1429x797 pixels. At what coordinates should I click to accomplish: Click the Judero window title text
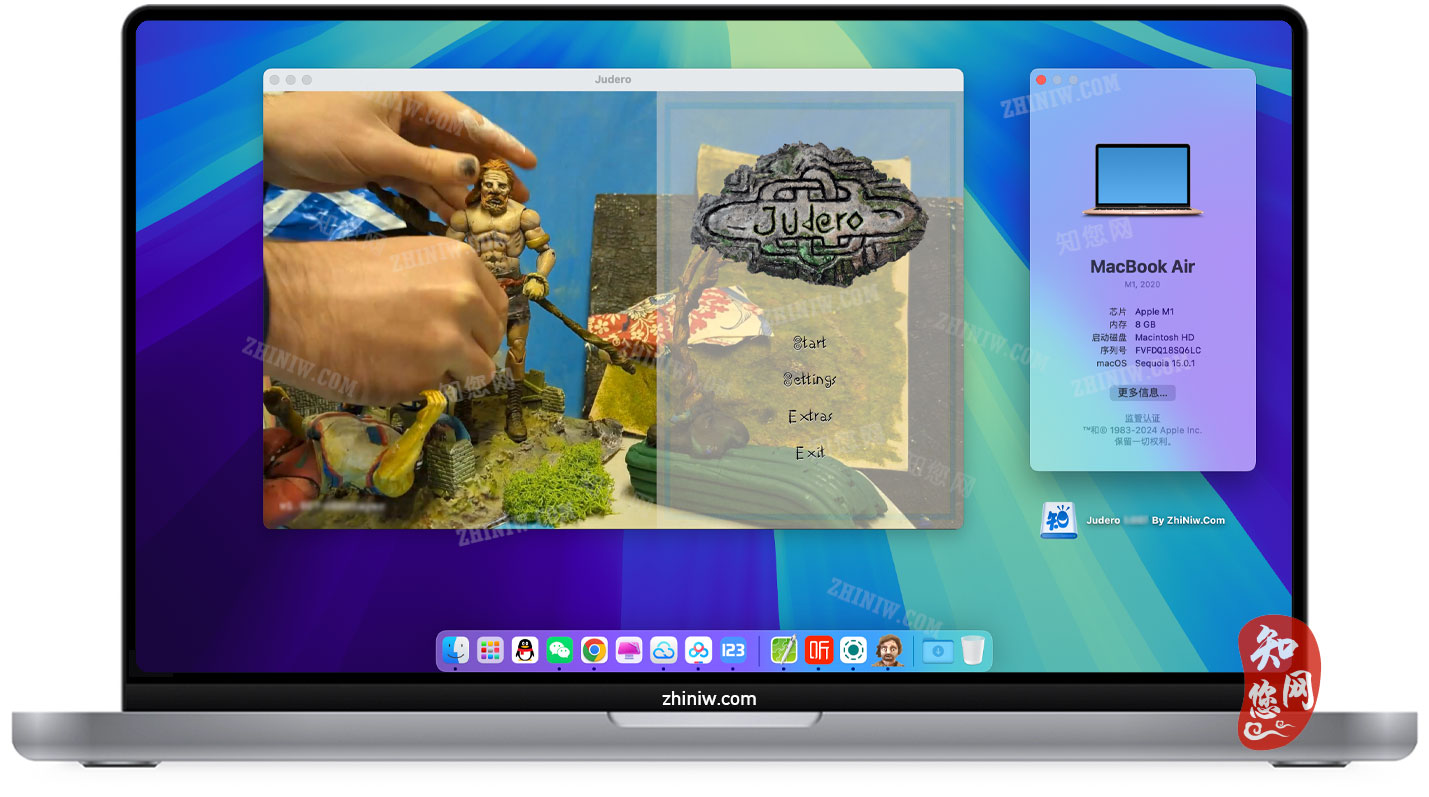[x=613, y=80]
